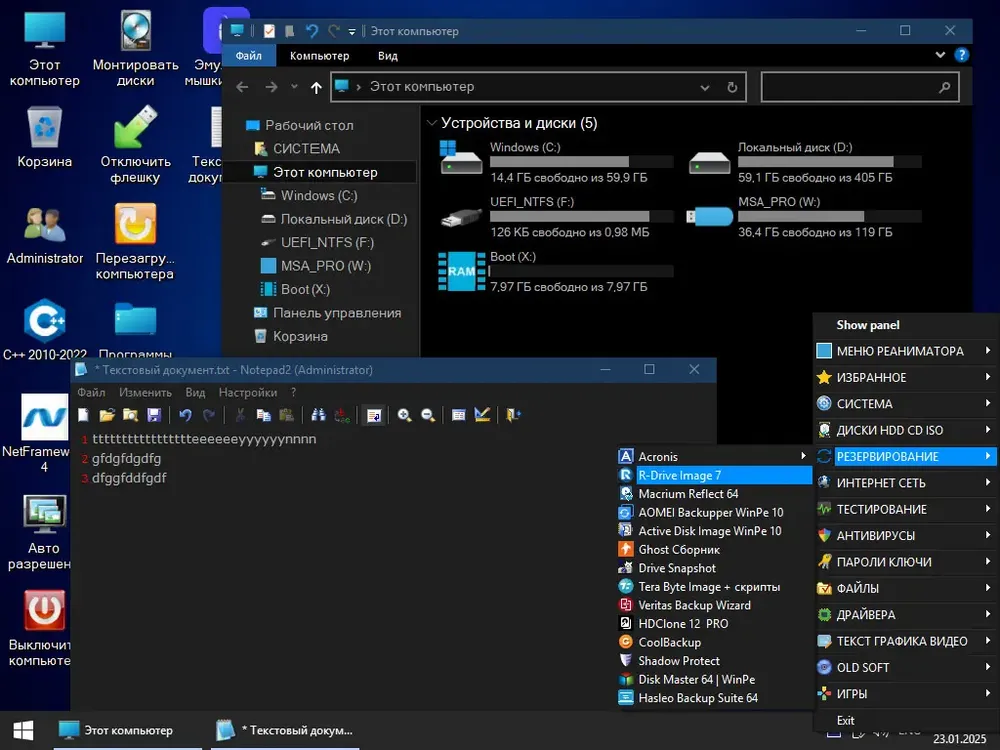Click the Save icon in Notepad2 toolbar

[154, 415]
